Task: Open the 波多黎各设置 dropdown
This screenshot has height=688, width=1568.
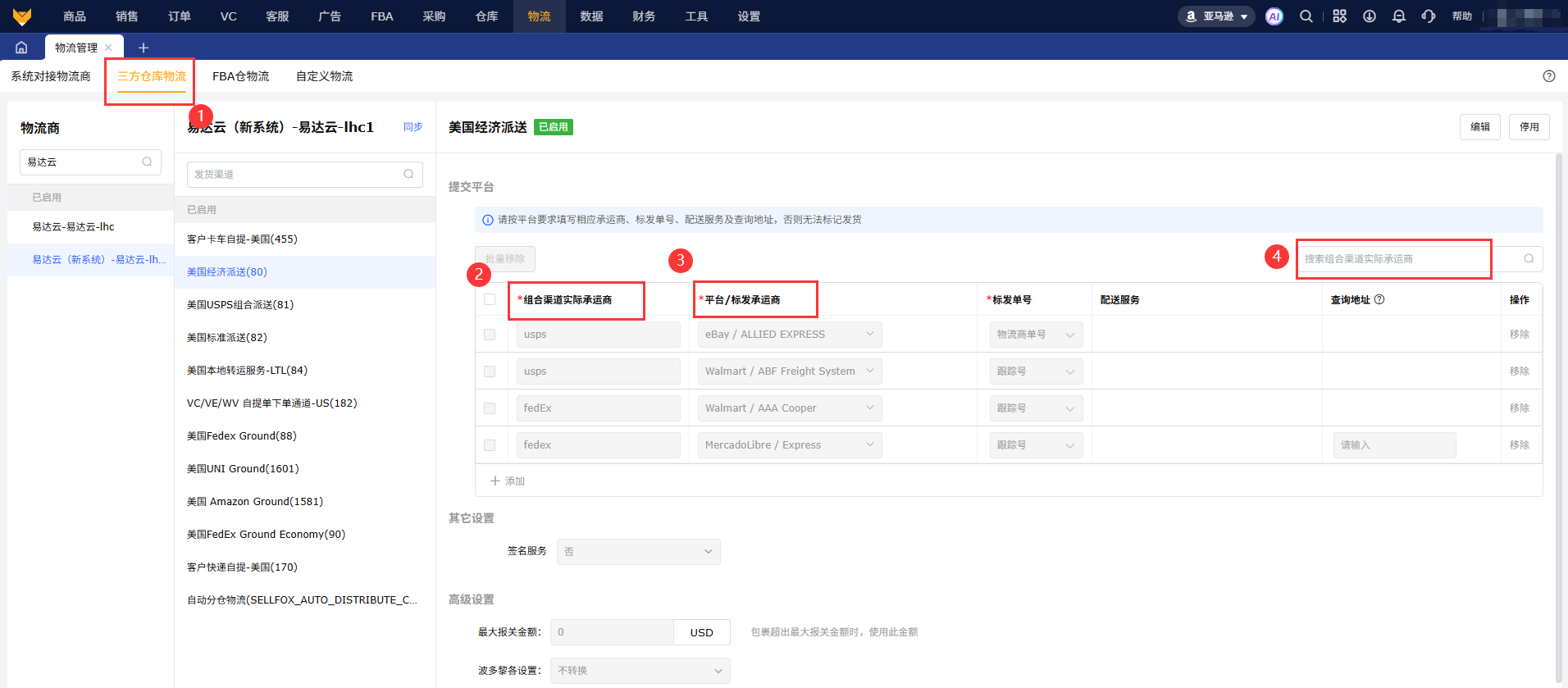Action: [x=640, y=671]
